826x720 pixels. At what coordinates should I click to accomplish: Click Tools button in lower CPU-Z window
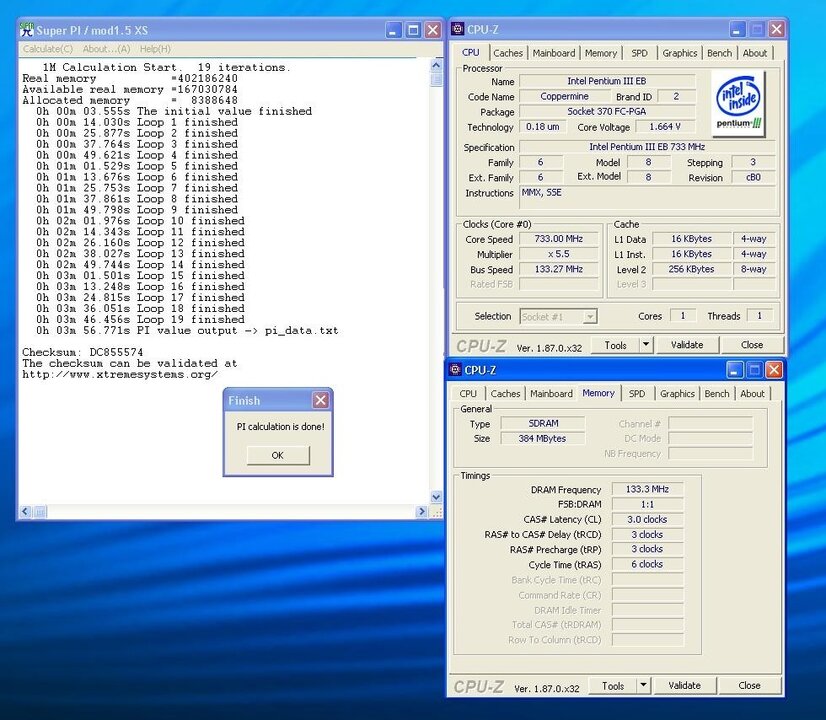(613, 685)
